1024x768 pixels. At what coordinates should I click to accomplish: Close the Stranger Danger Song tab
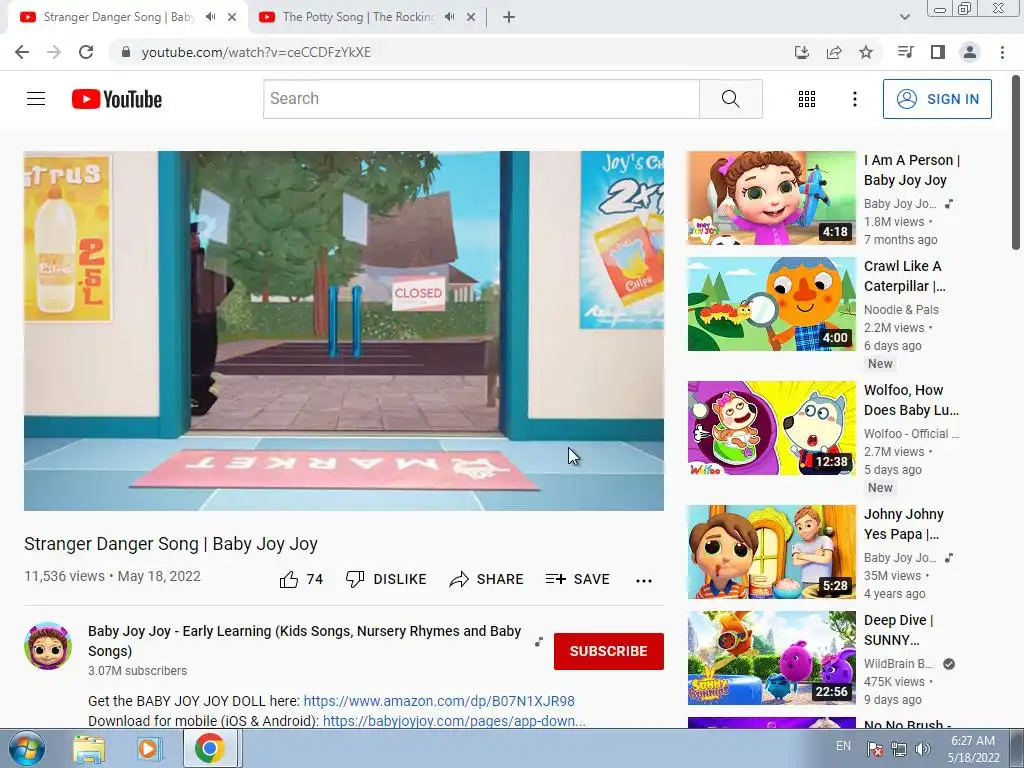click(x=232, y=18)
